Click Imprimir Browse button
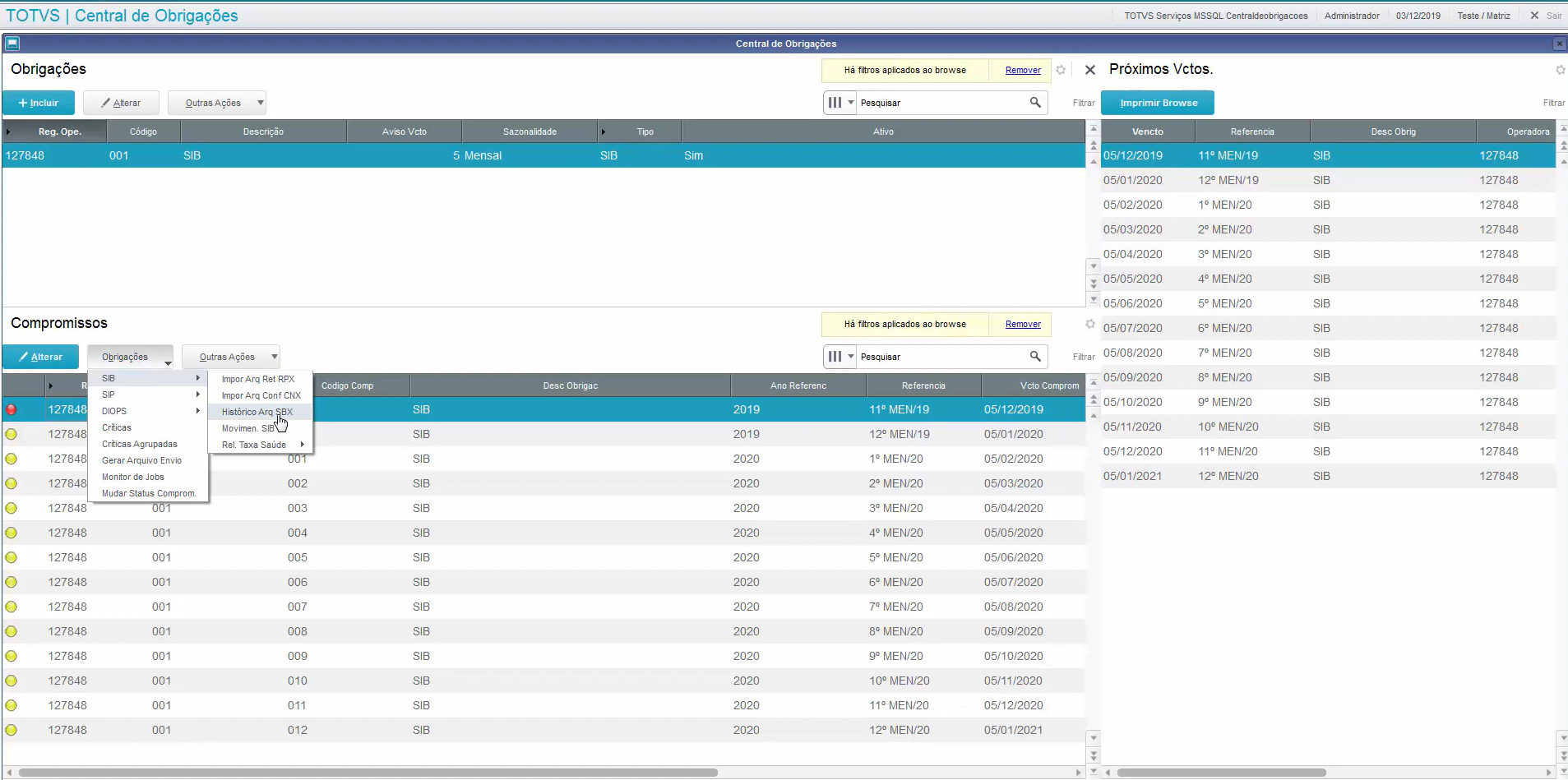The width and height of the screenshot is (1568, 780). pos(1158,103)
